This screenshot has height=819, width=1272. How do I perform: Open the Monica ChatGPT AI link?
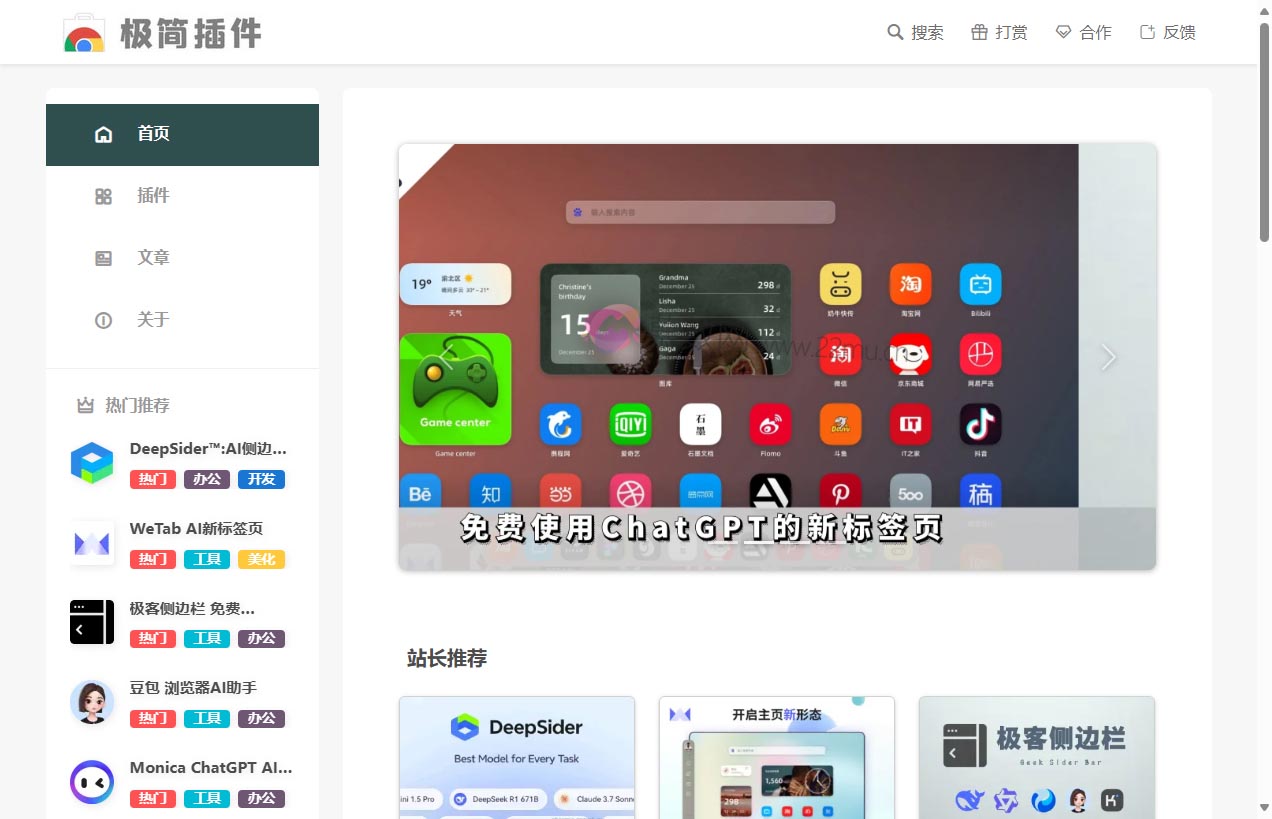tap(210, 768)
